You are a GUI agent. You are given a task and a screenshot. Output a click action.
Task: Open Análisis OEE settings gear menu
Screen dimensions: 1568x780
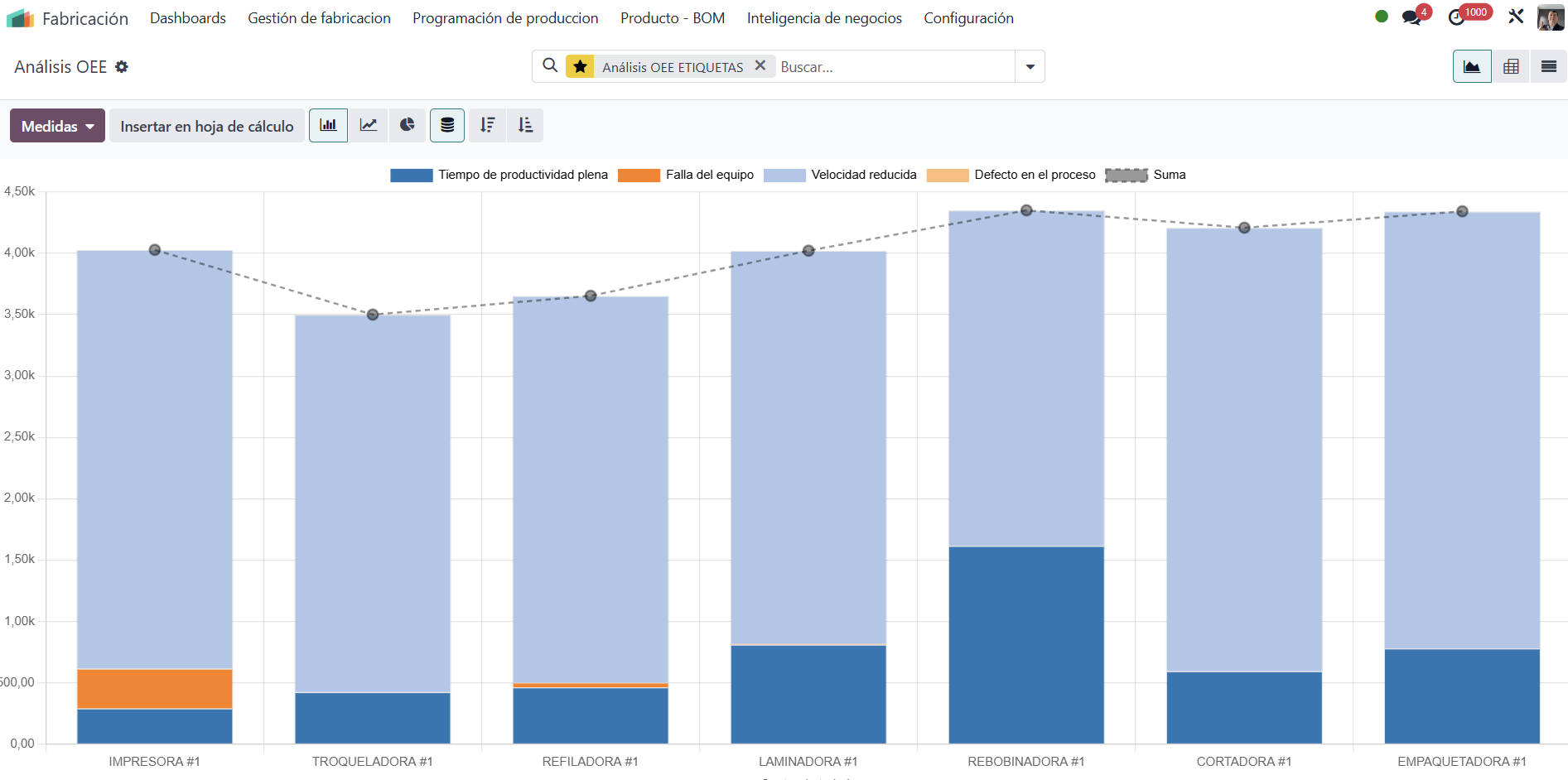point(122,67)
